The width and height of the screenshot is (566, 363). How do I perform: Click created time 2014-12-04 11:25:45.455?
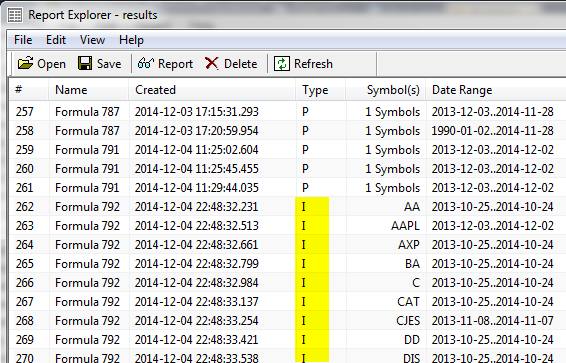pyautogui.click(x=197, y=169)
